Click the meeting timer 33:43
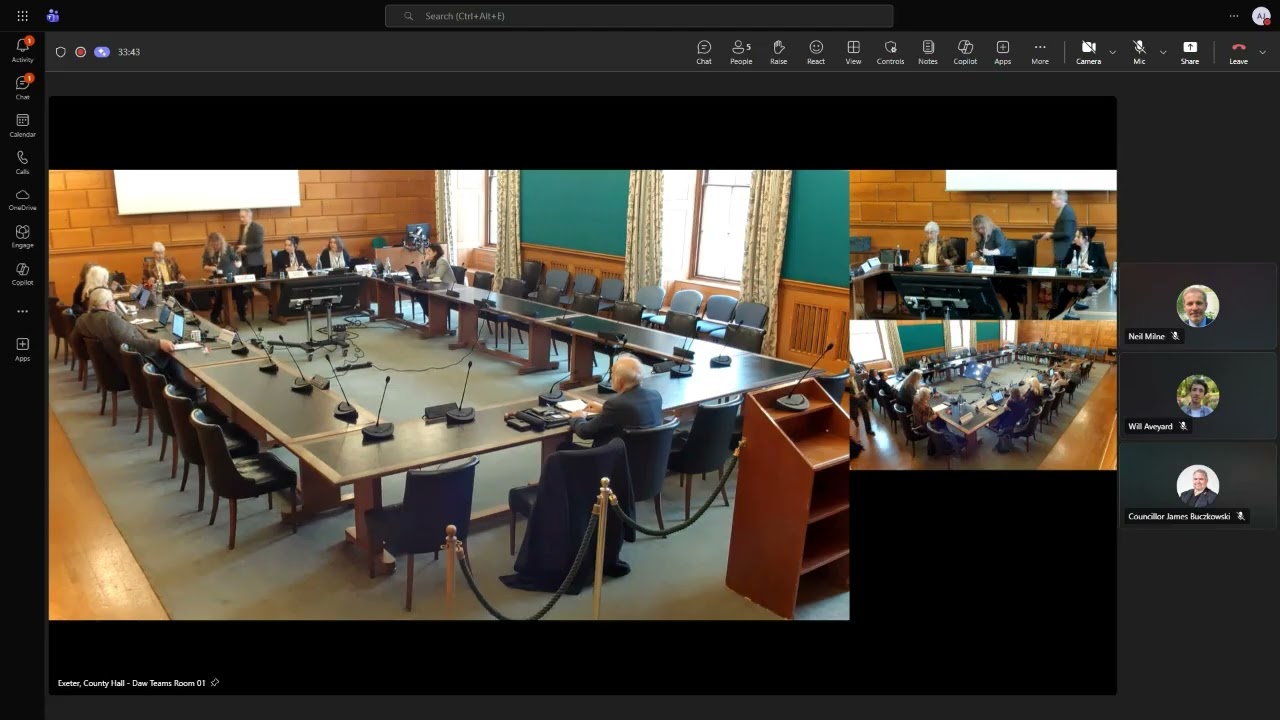The width and height of the screenshot is (1280, 720). [129, 52]
